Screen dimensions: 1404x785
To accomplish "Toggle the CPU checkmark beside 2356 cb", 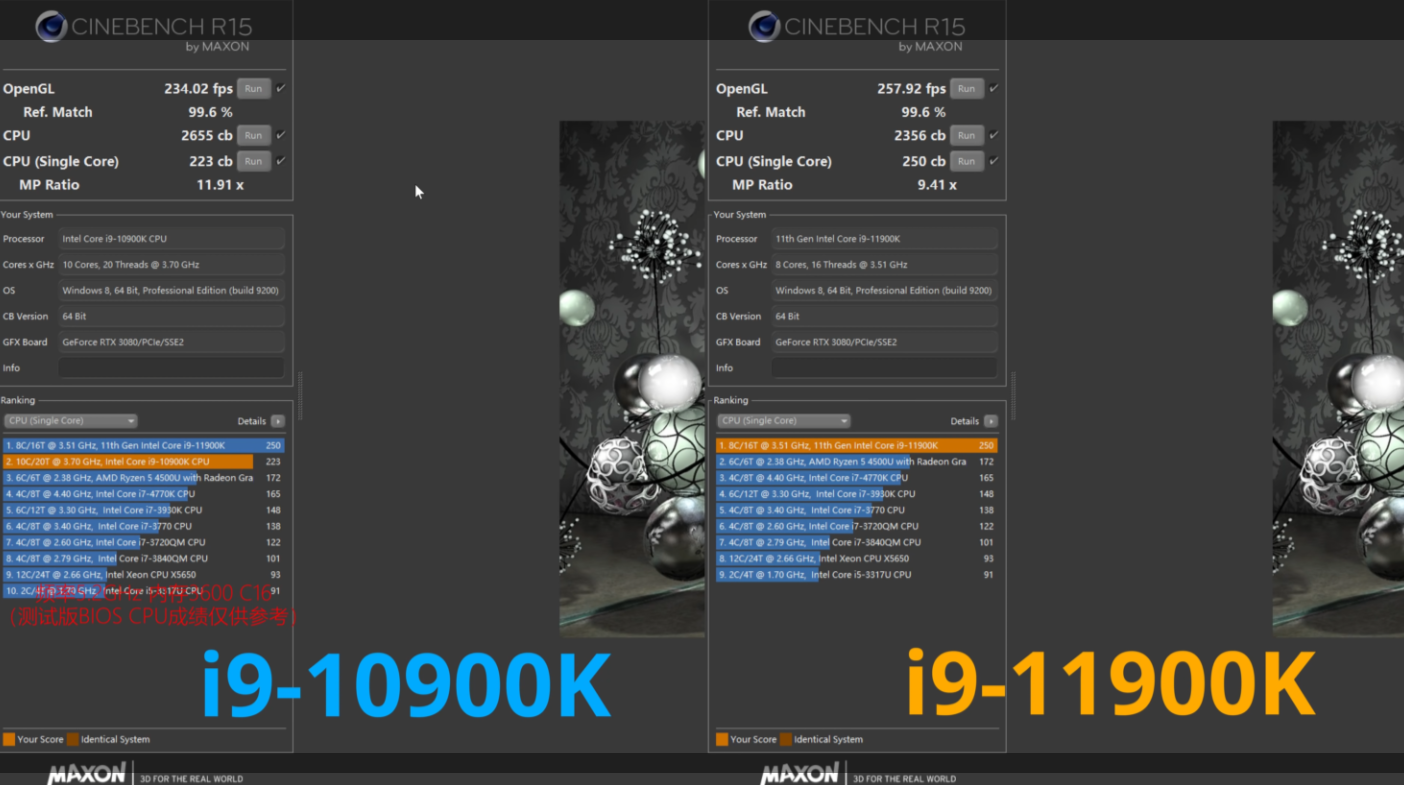I will [x=994, y=134].
